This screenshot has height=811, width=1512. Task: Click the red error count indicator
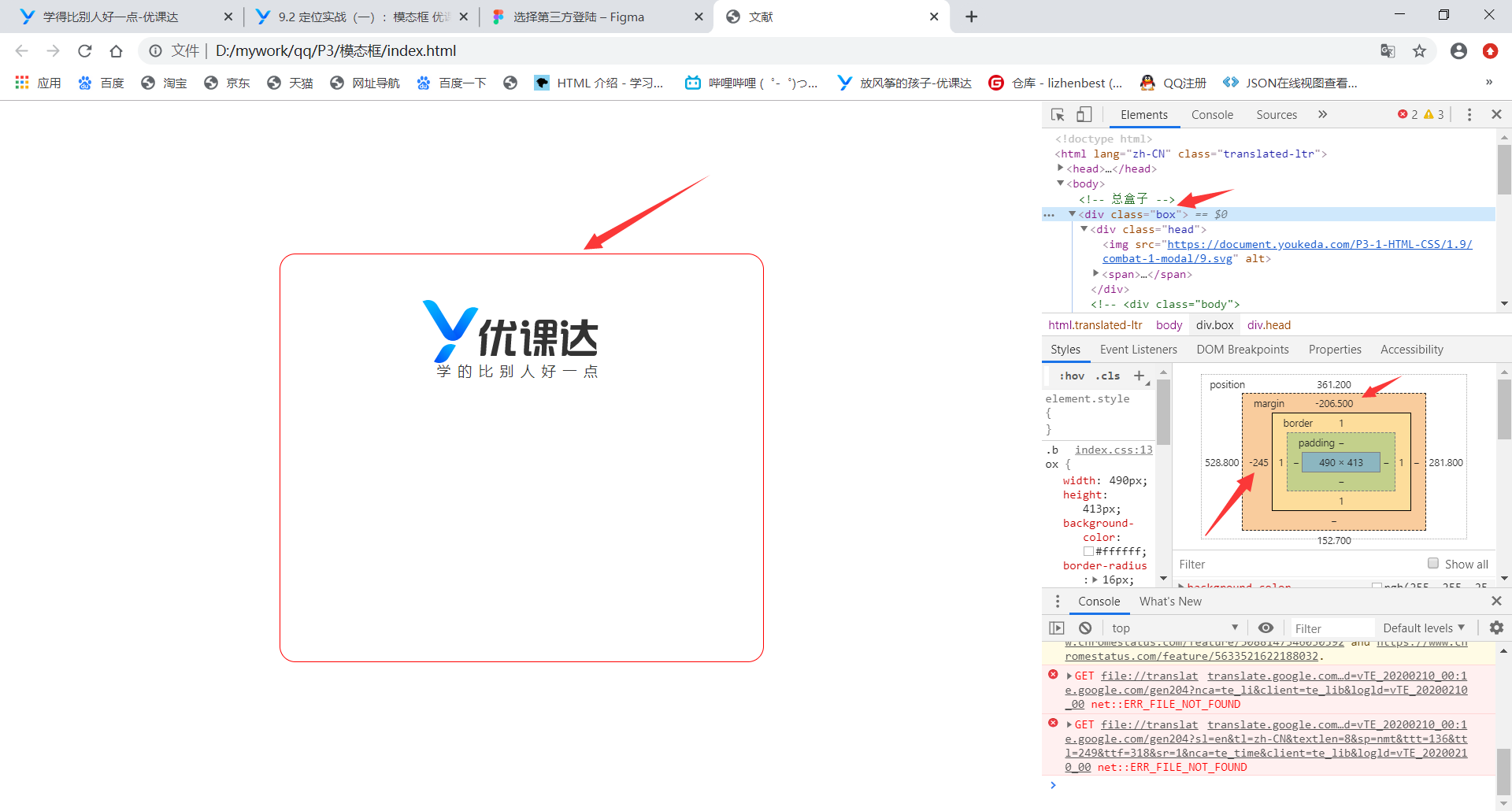1407,115
